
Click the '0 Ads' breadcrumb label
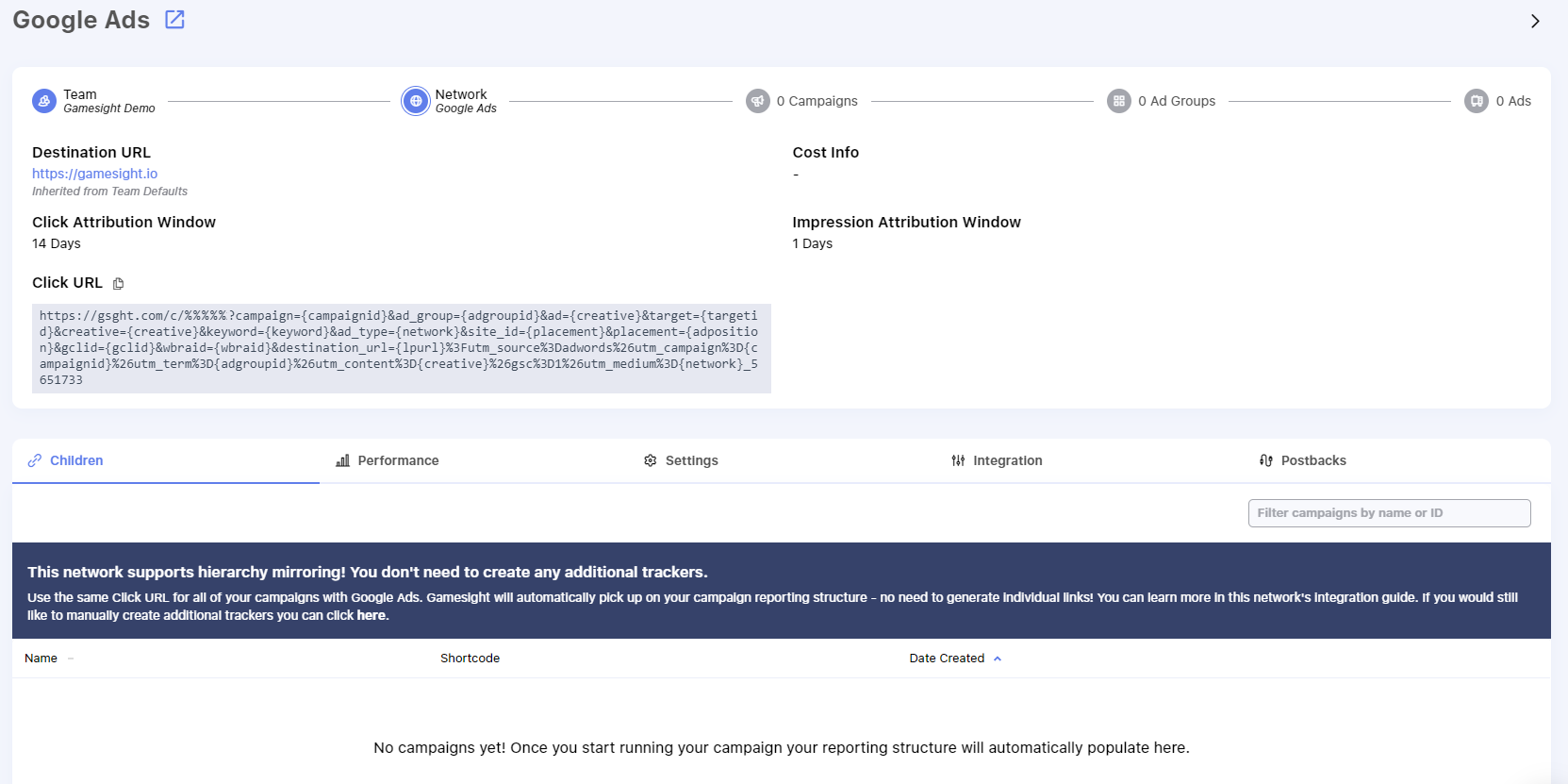pos(1513,101)
